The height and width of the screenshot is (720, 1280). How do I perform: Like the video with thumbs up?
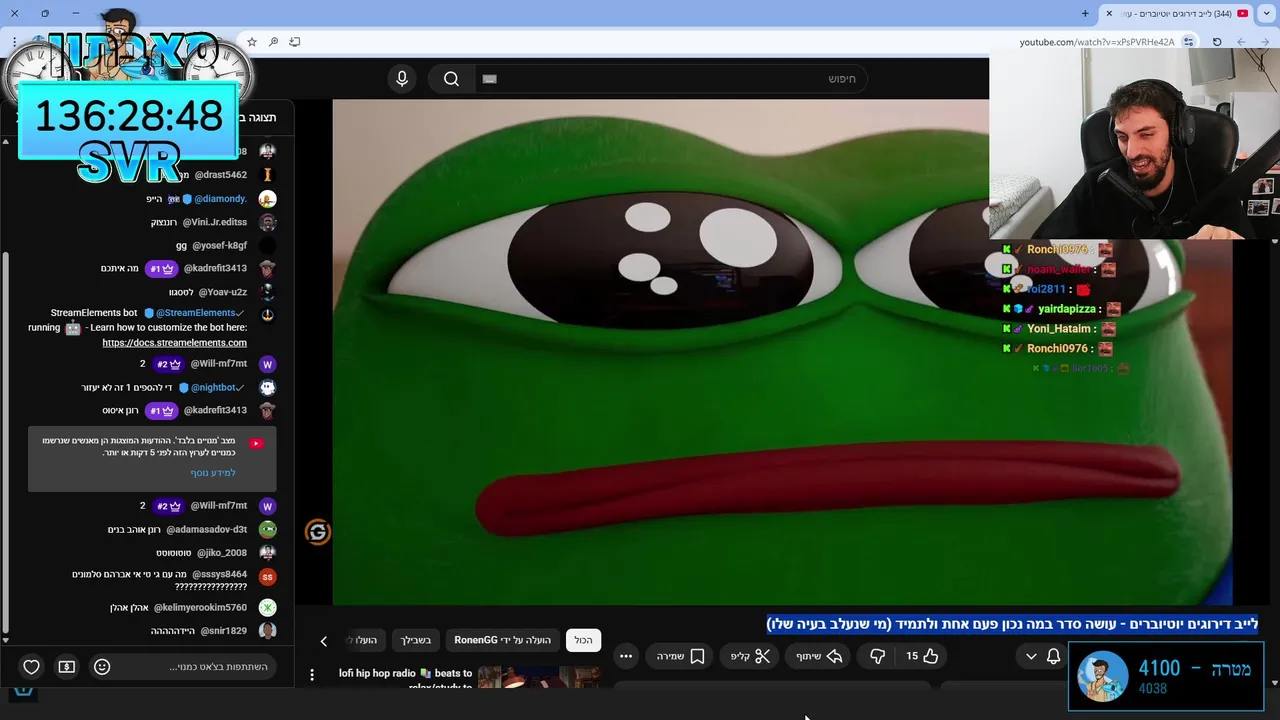coord(923,656)
